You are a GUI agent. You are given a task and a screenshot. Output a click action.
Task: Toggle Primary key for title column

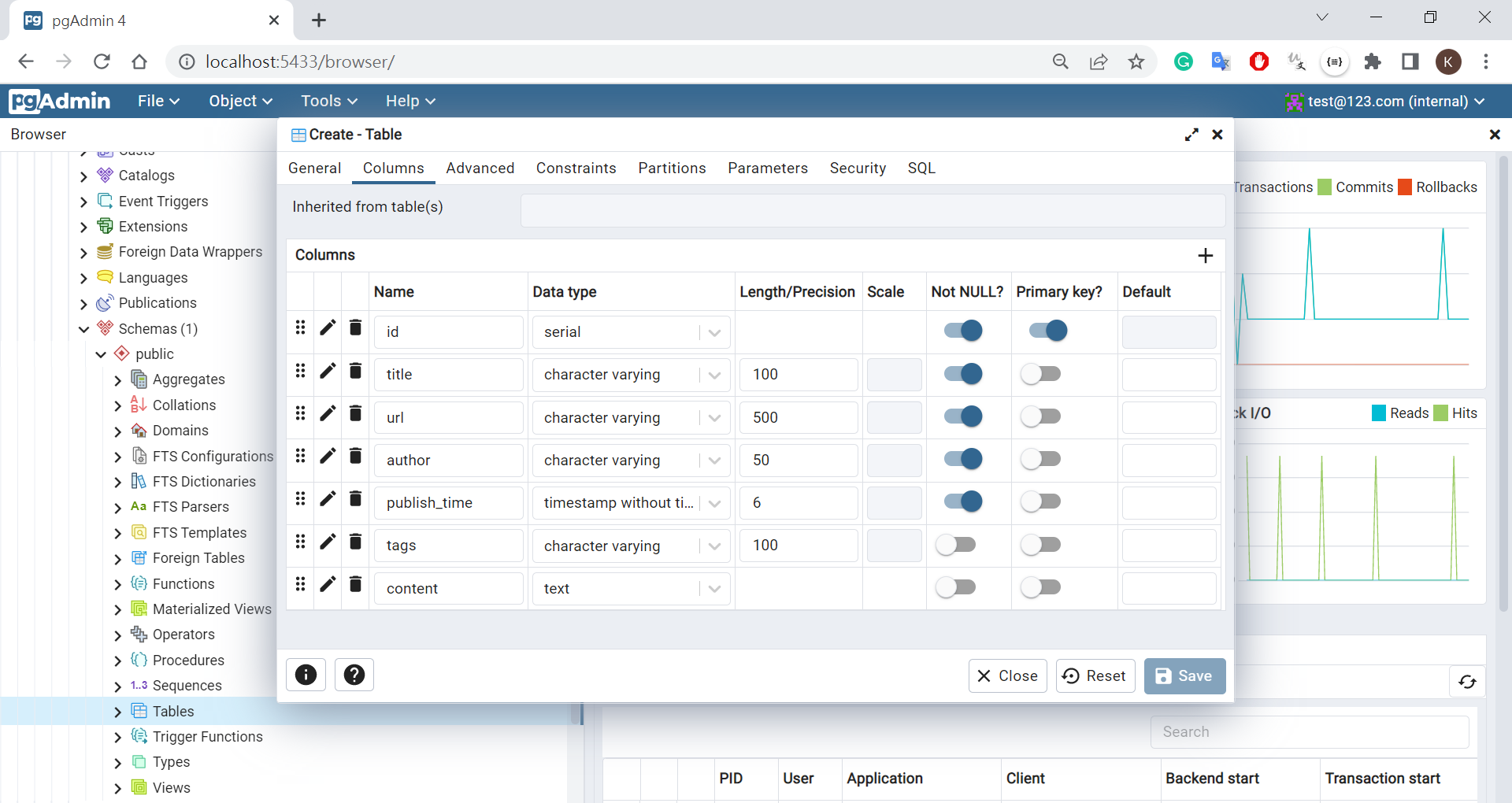pyautogui.click(x=1040, y=374)
